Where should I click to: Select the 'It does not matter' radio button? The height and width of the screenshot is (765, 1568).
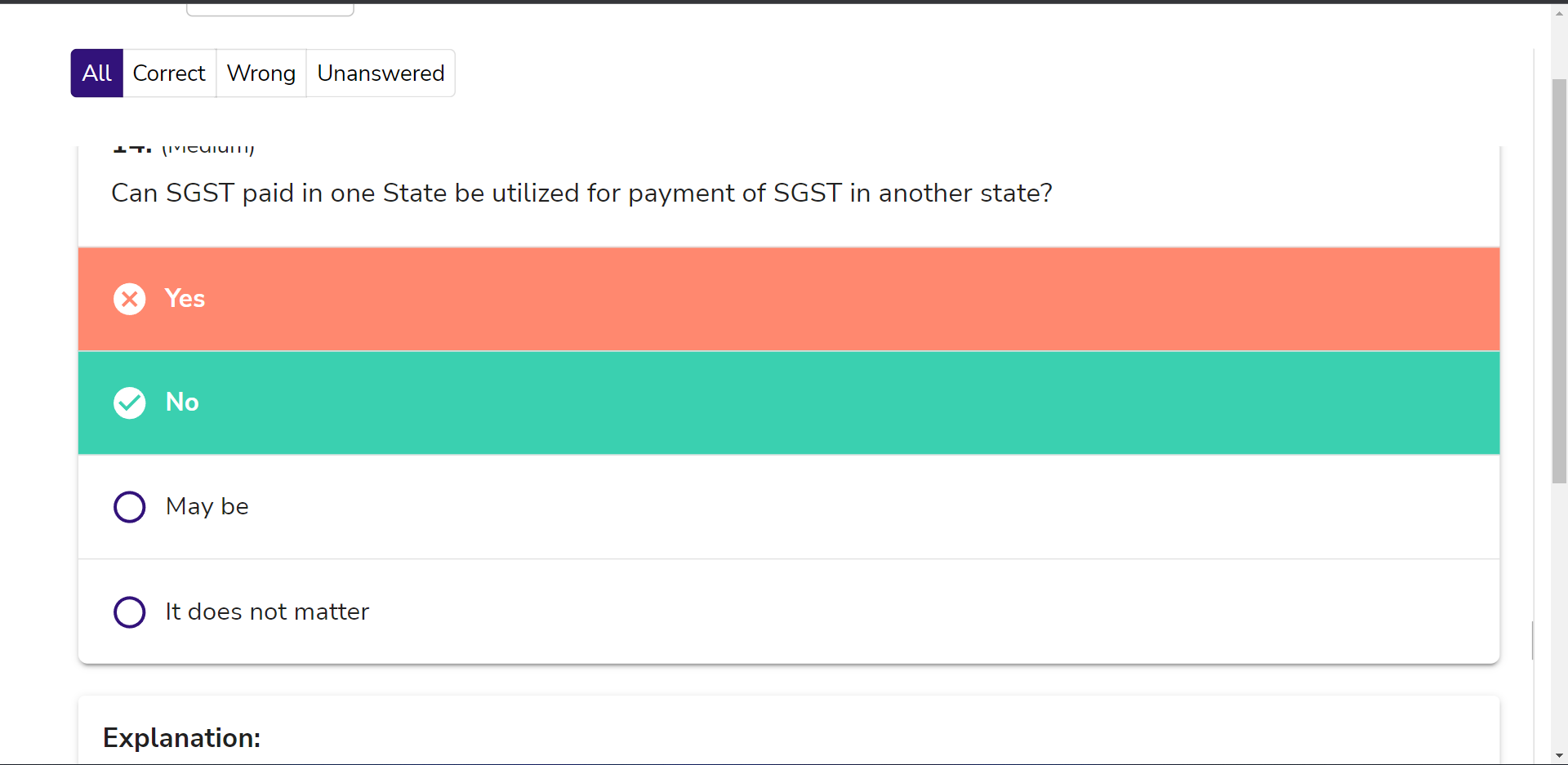(129, 612)
